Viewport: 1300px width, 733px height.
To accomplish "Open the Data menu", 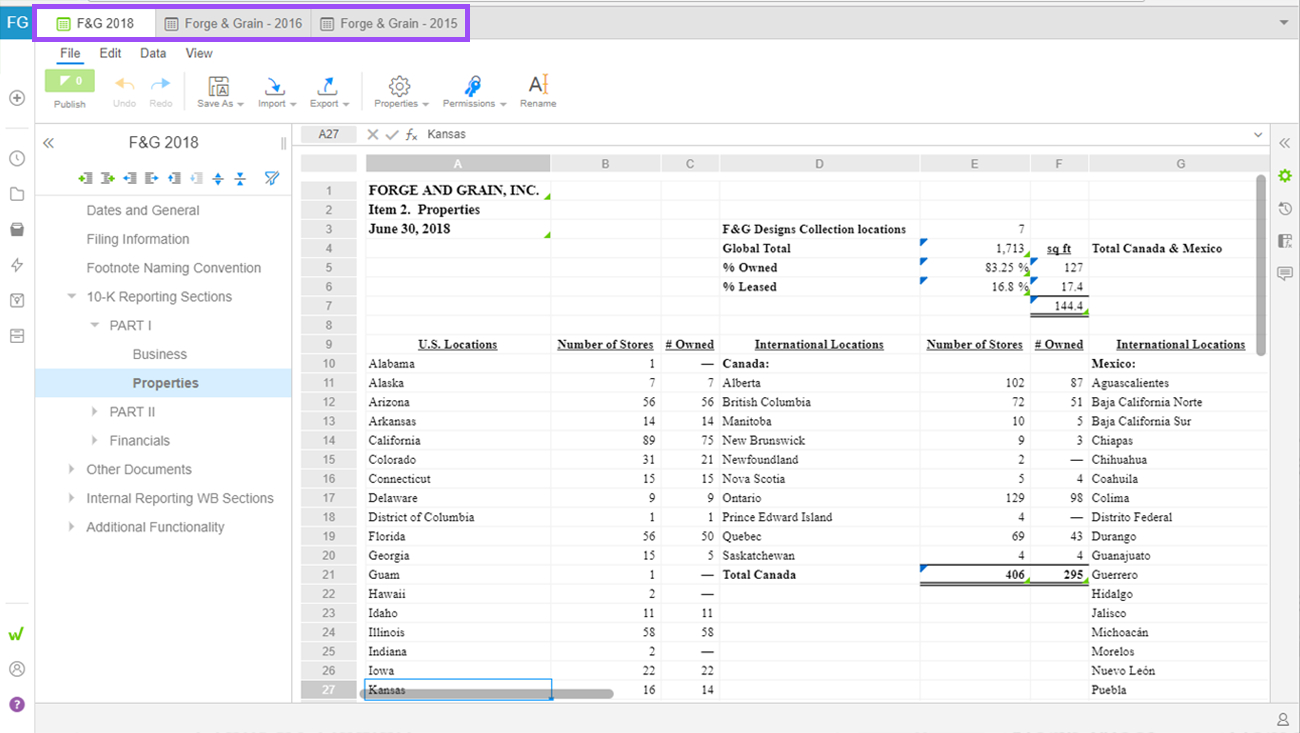I will [153, 53].
